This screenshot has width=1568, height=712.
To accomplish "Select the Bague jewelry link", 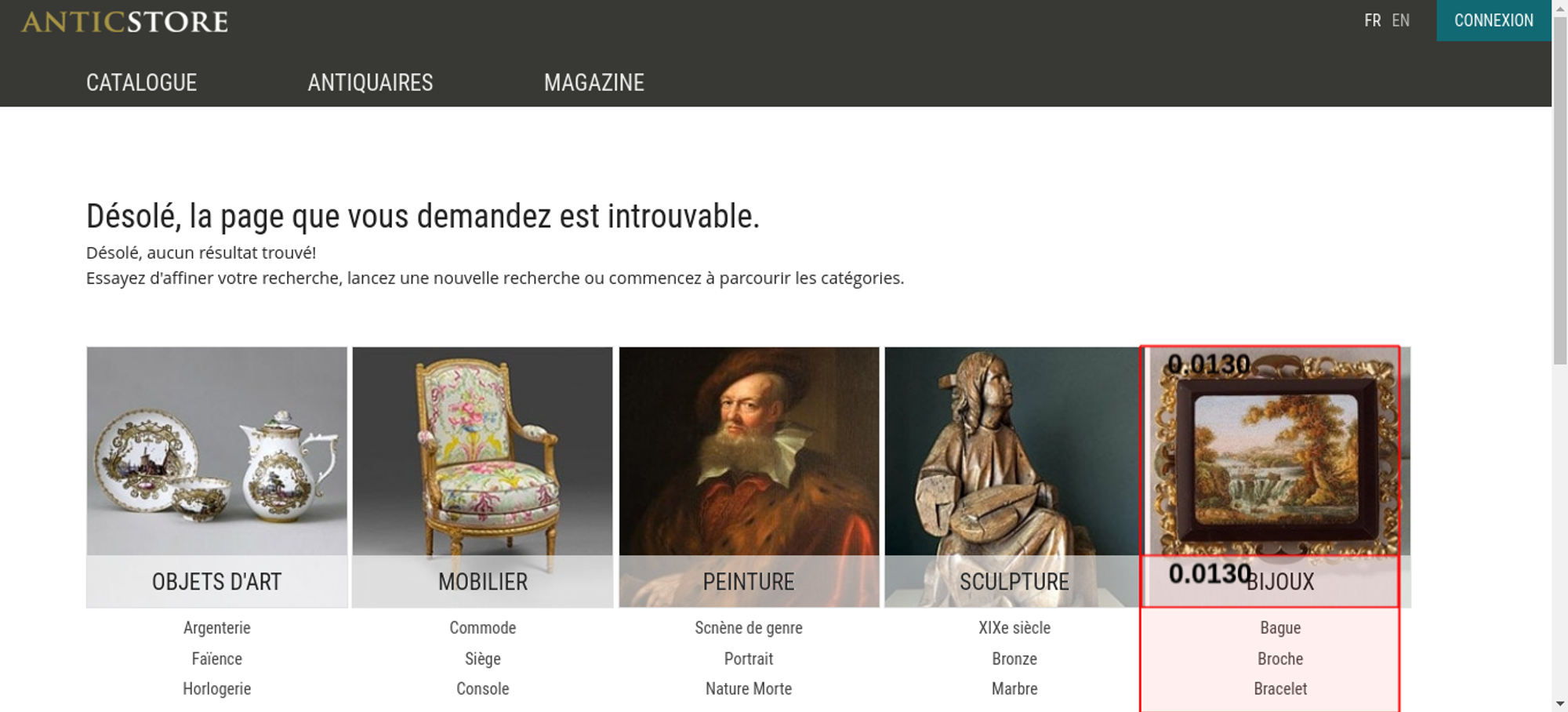I will click(x=1280, y=628).
